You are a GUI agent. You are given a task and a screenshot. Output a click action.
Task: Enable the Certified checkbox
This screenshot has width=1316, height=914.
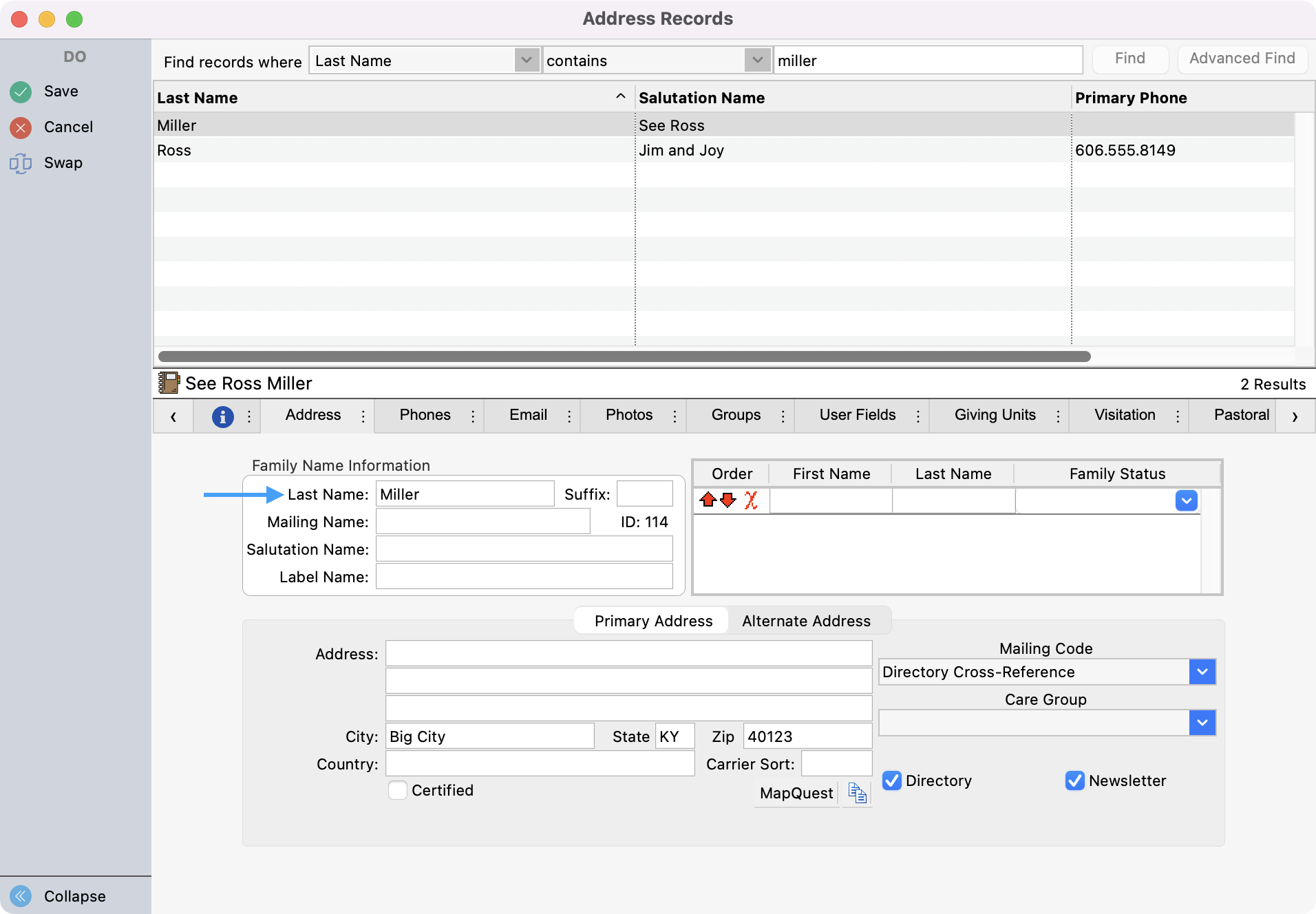pos(398,790)
